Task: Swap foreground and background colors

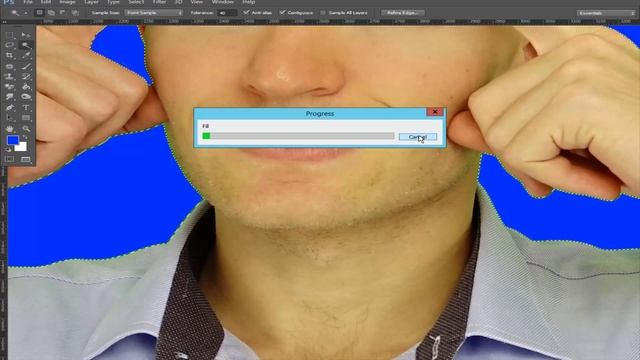Action: 25,138
